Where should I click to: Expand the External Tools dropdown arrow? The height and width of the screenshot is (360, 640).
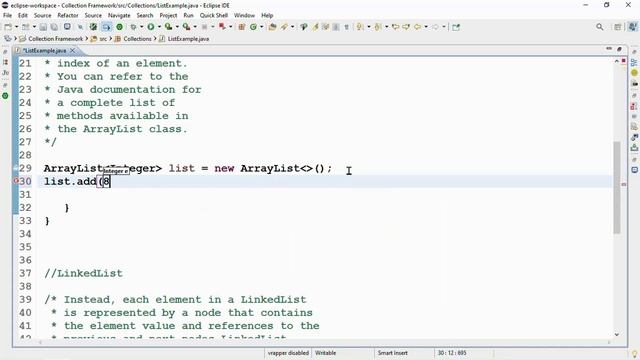[x=195, y=27]
